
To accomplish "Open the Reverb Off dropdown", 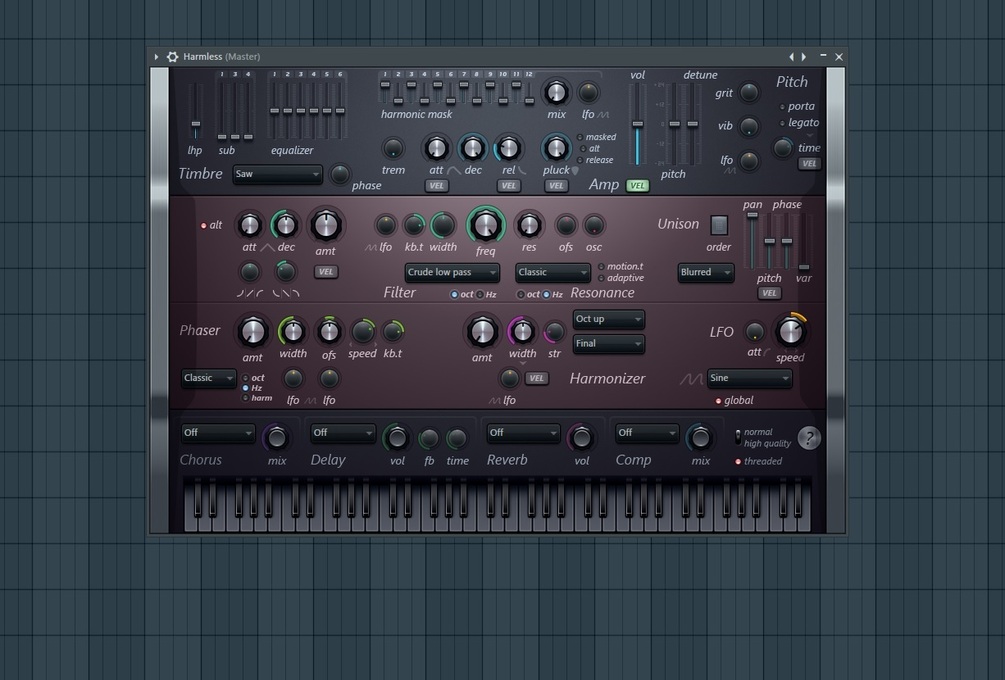I will (523, 433).
